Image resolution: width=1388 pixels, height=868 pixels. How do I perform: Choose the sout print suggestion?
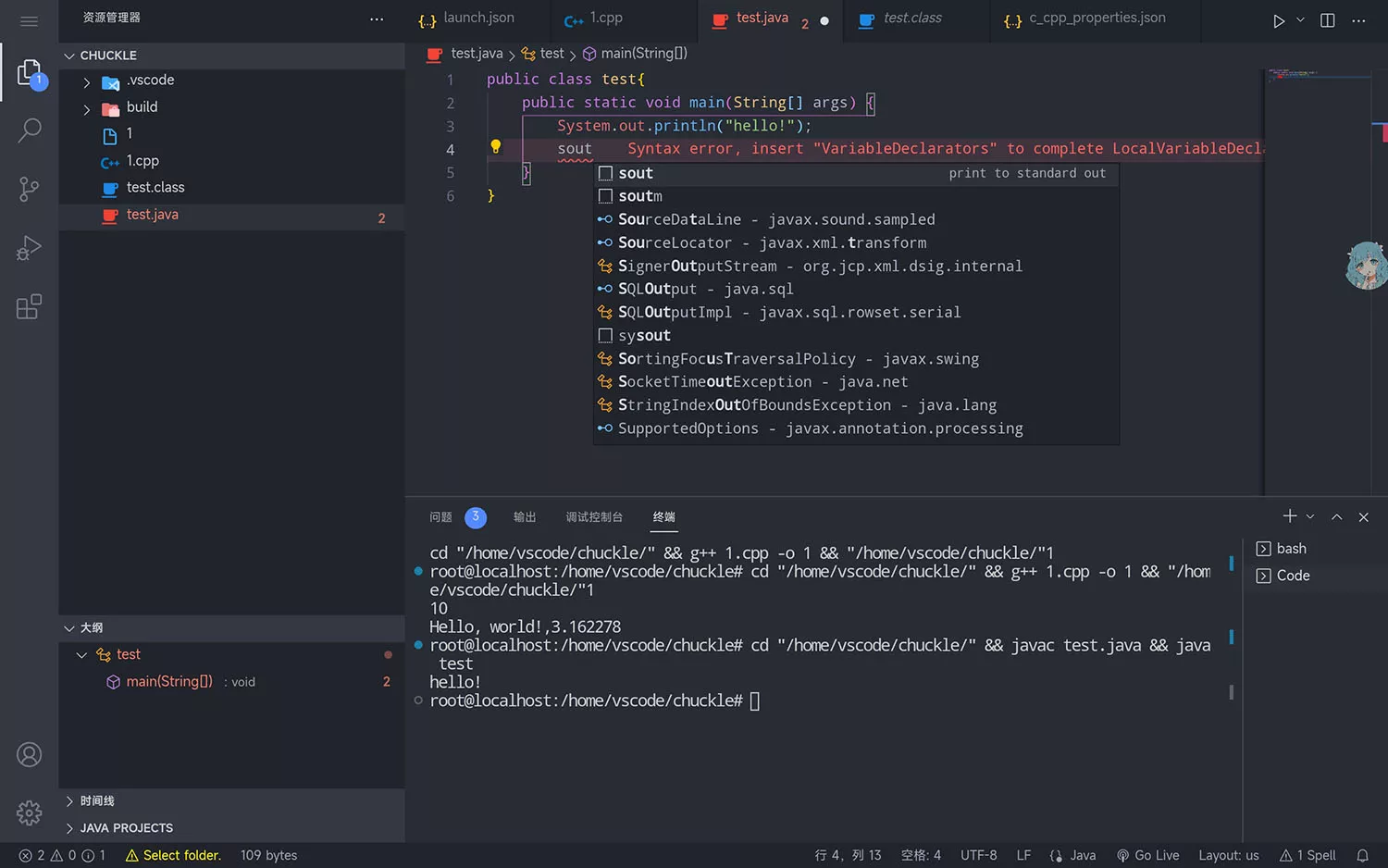pos(856,173)
